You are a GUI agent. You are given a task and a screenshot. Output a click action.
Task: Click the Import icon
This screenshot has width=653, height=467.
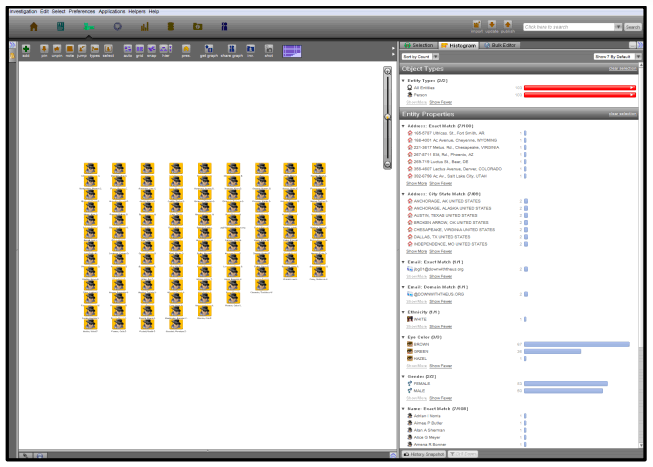click(477, 25)
